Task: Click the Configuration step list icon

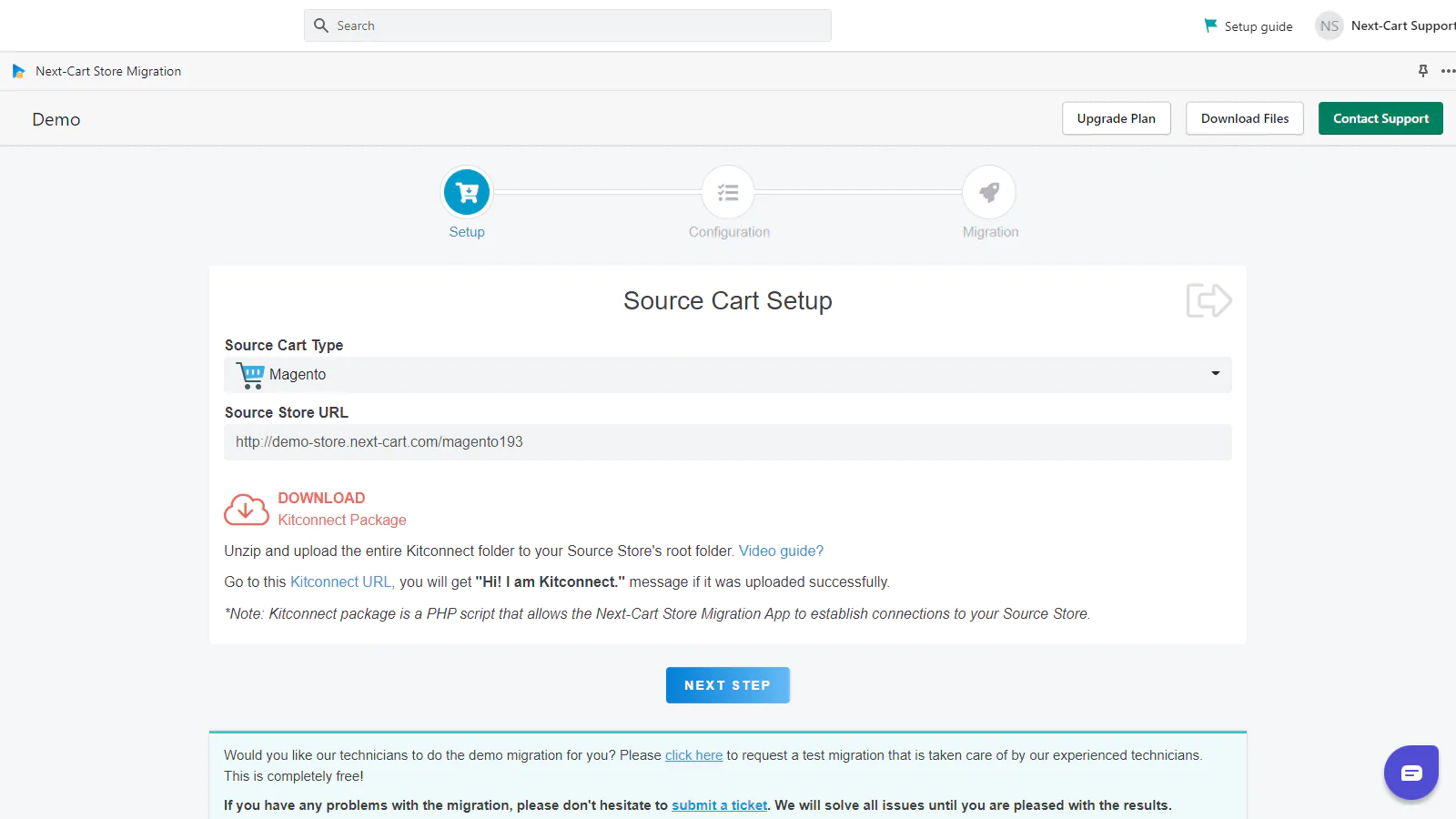Action: [728, 192]
